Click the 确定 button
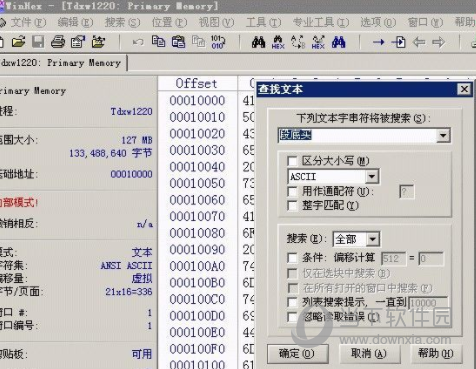Viewport: 476px width, 369px height. coord(297,353)
